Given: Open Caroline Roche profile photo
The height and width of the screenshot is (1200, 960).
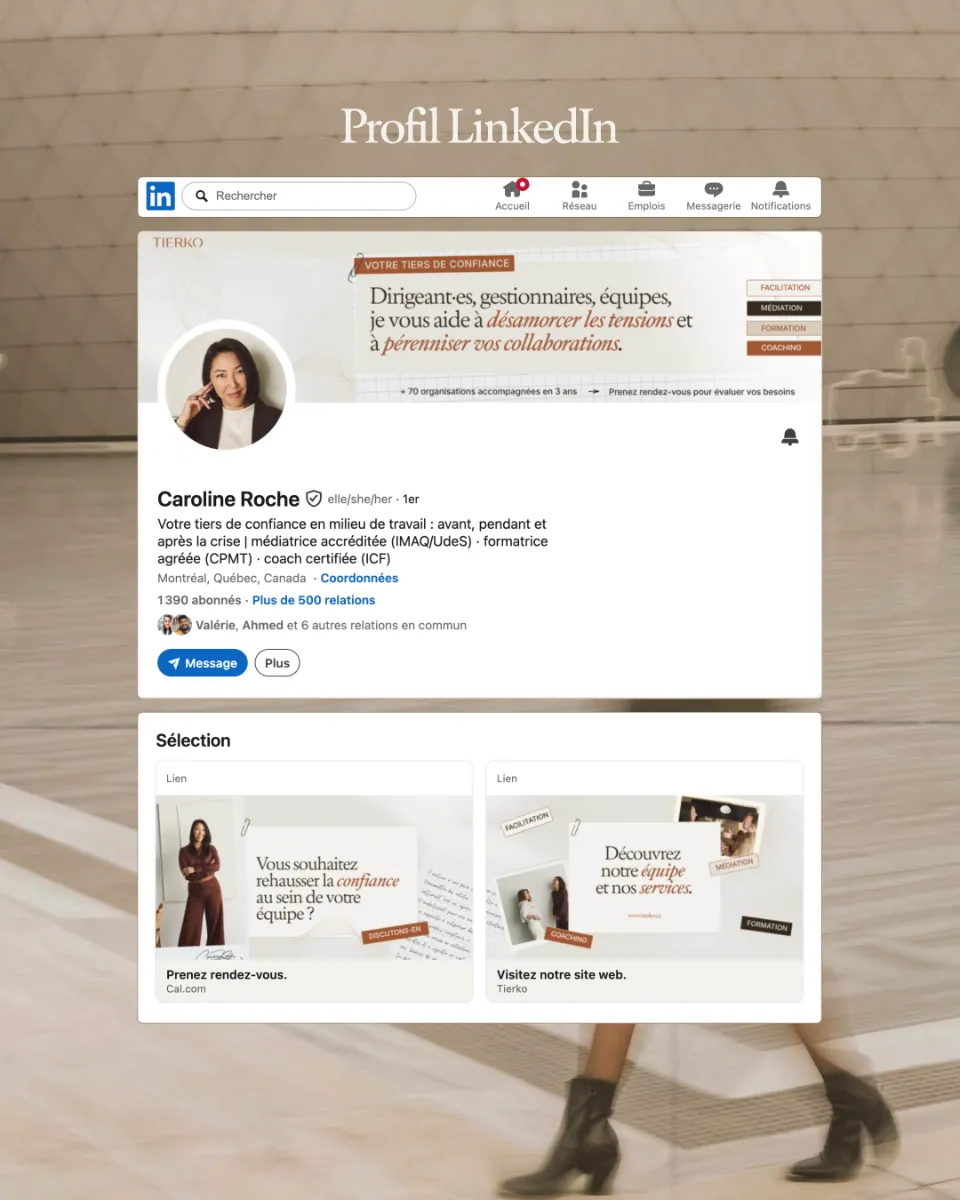Looking at the screenshot, I should 225,389.
